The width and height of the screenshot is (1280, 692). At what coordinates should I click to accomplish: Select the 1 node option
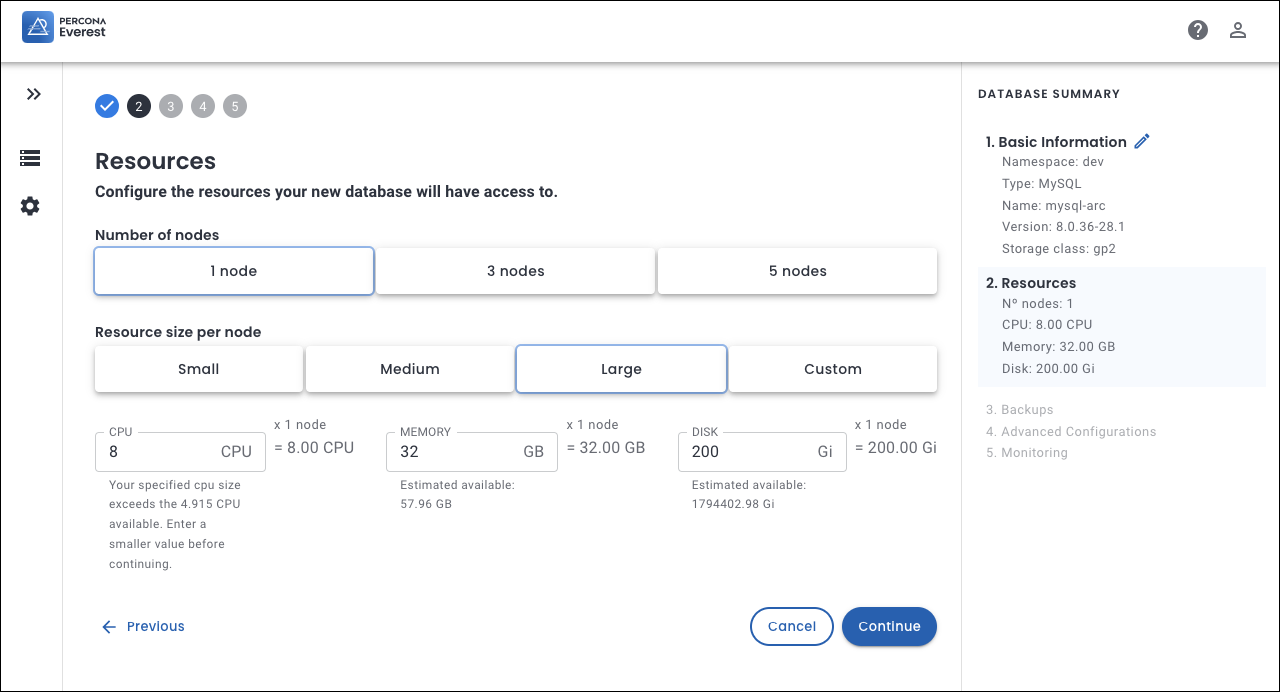234,271
